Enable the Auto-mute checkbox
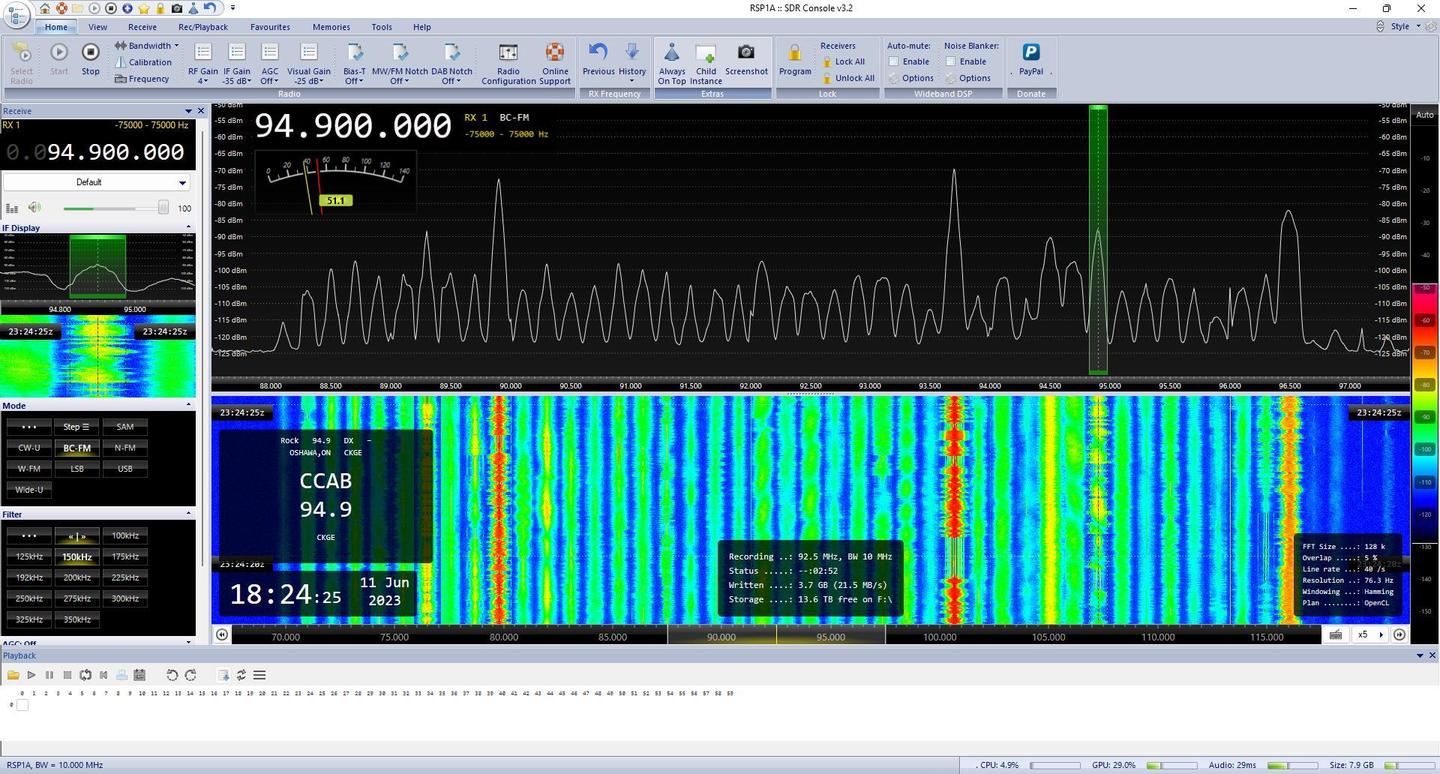Screen dimensions: 1440x774 (x=894, y=61)
